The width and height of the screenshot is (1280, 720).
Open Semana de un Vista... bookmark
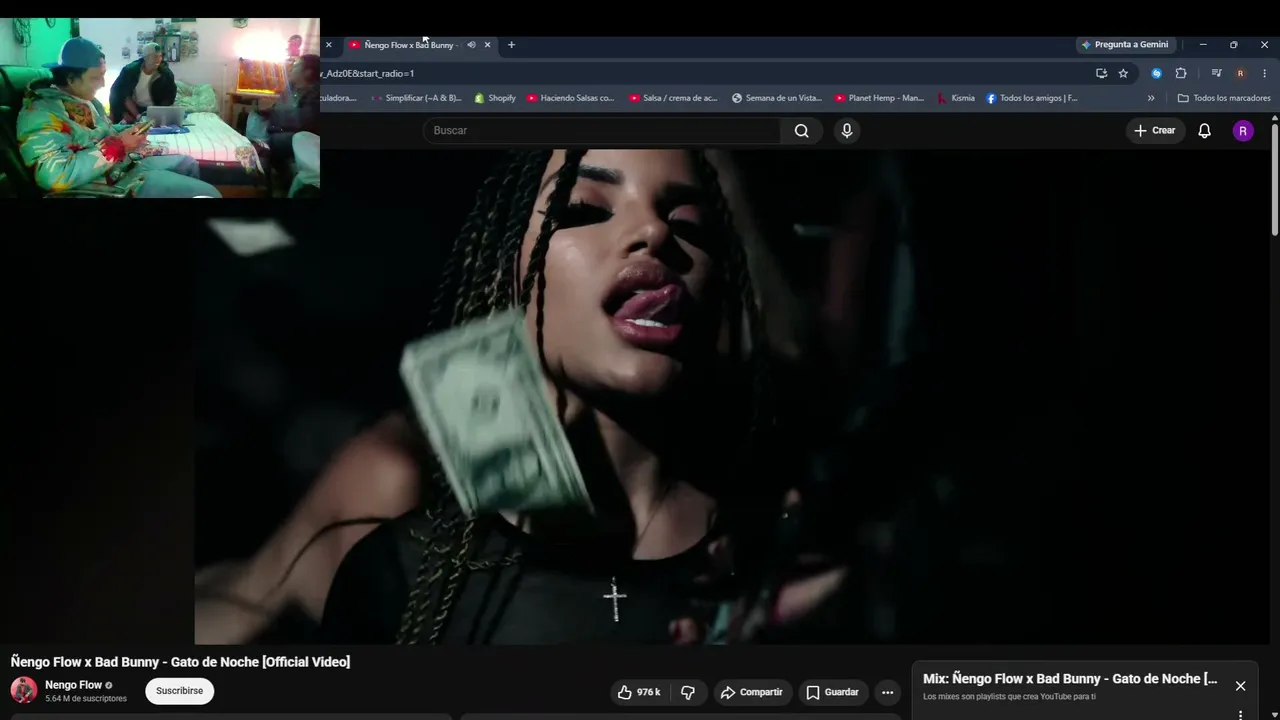777,98
